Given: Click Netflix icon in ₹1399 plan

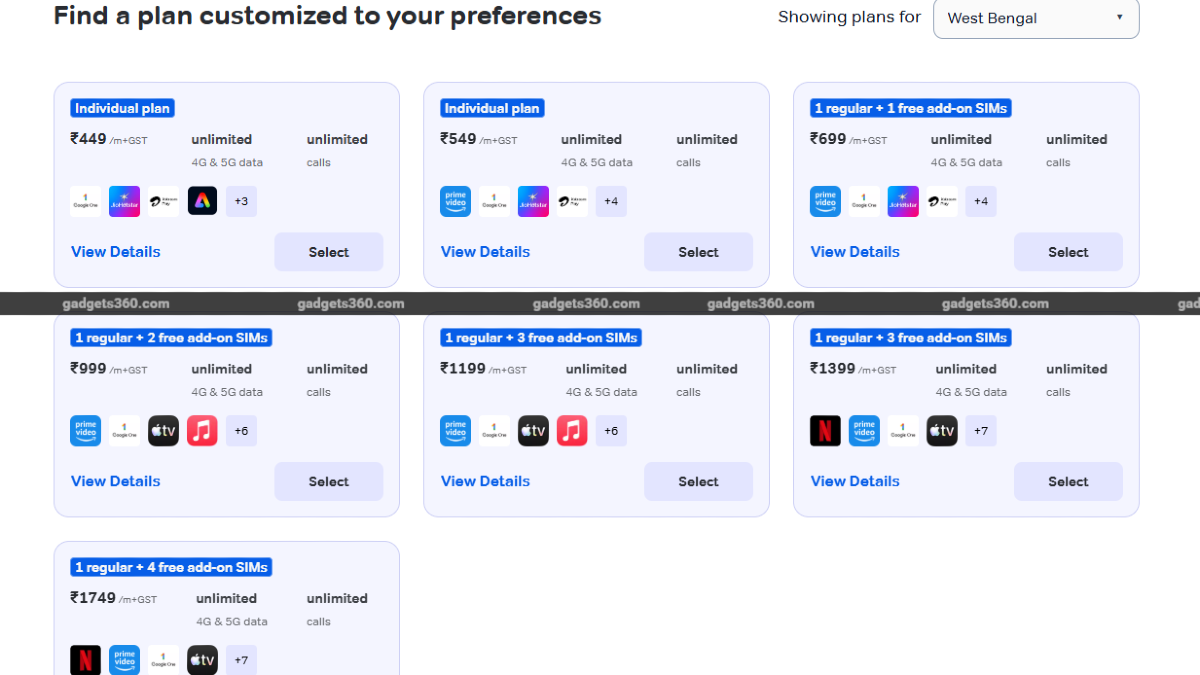Looking at the screenshot, I should (x=825, y=431).
